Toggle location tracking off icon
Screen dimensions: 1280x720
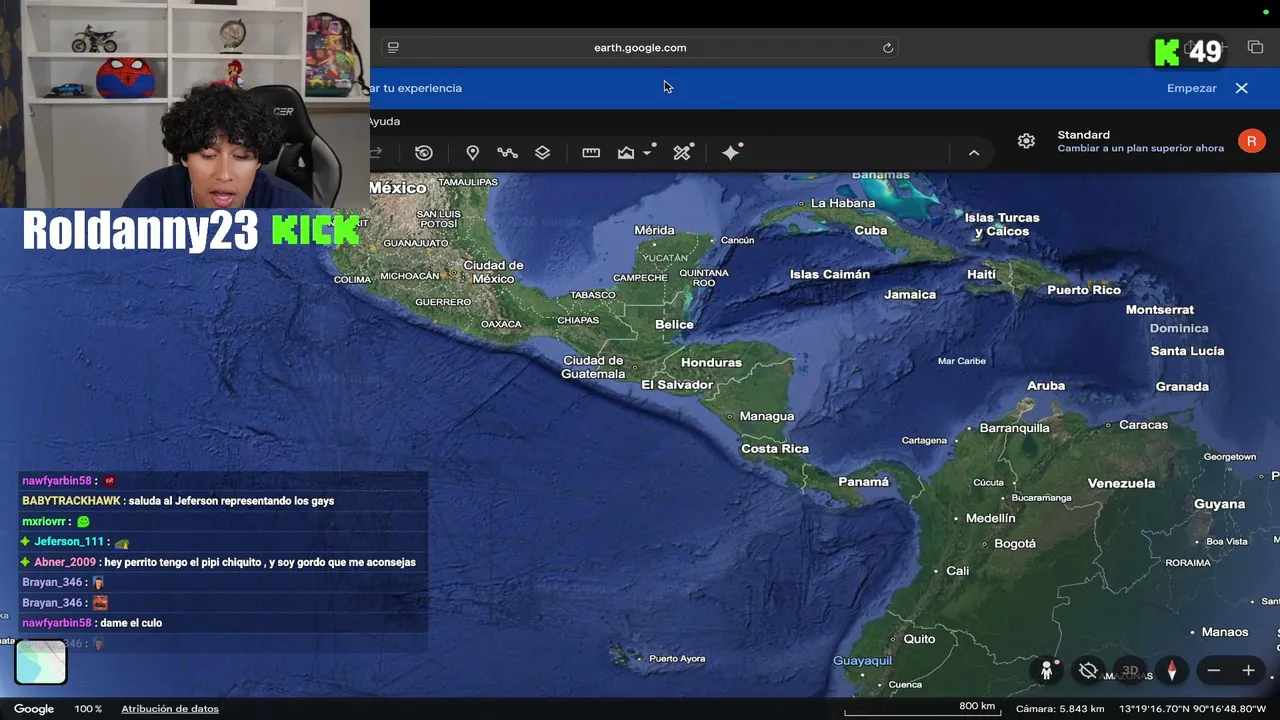tap(1088, 671)
